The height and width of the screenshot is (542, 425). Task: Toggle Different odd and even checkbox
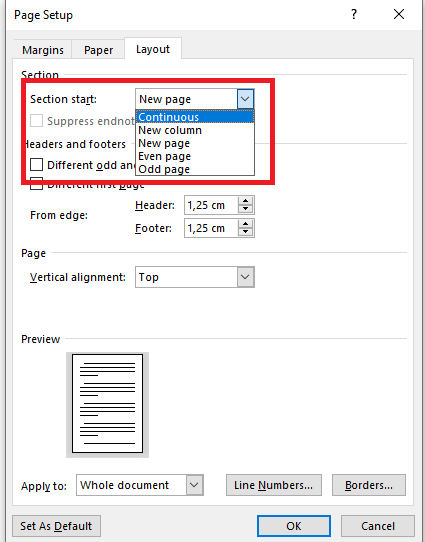36,165
